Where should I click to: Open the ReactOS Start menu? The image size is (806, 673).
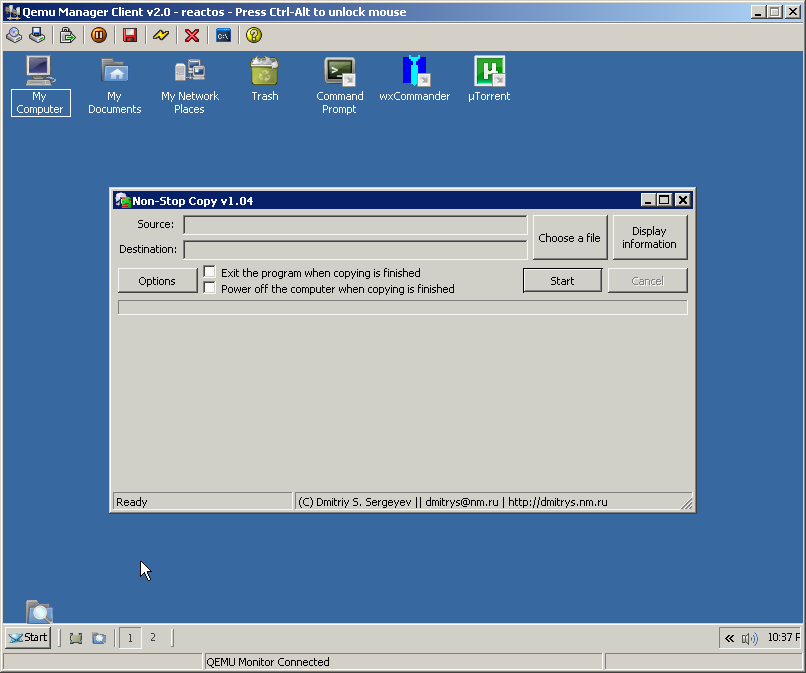click(28, 637)
